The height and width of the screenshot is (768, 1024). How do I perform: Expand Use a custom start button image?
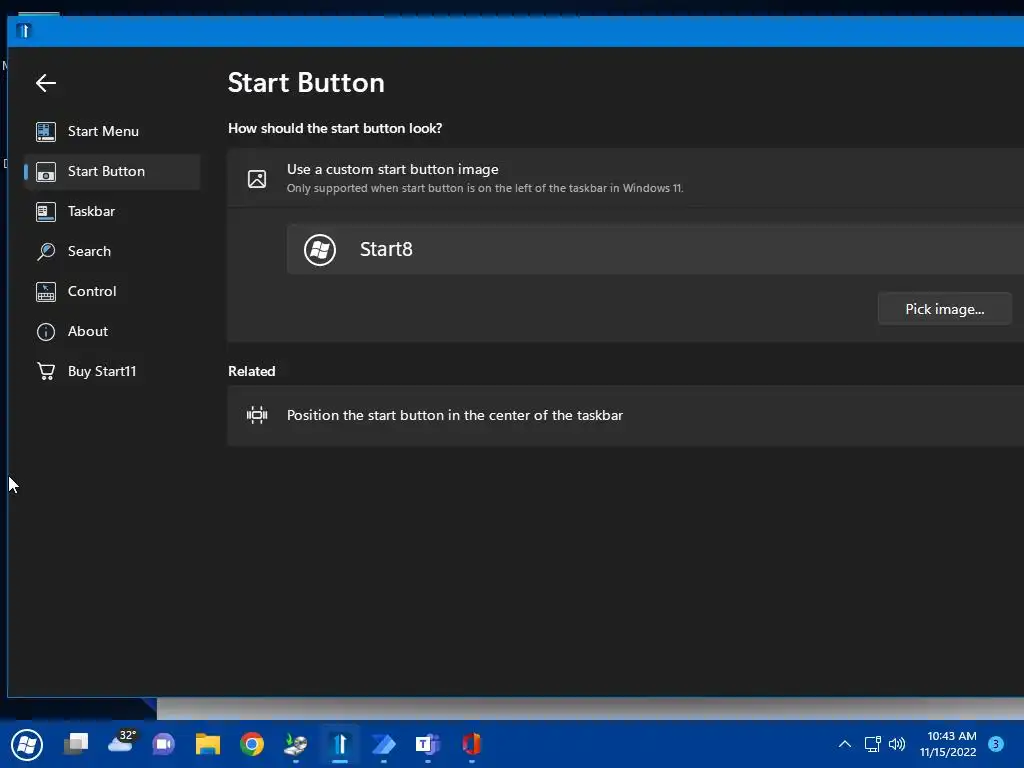[626, 178]
